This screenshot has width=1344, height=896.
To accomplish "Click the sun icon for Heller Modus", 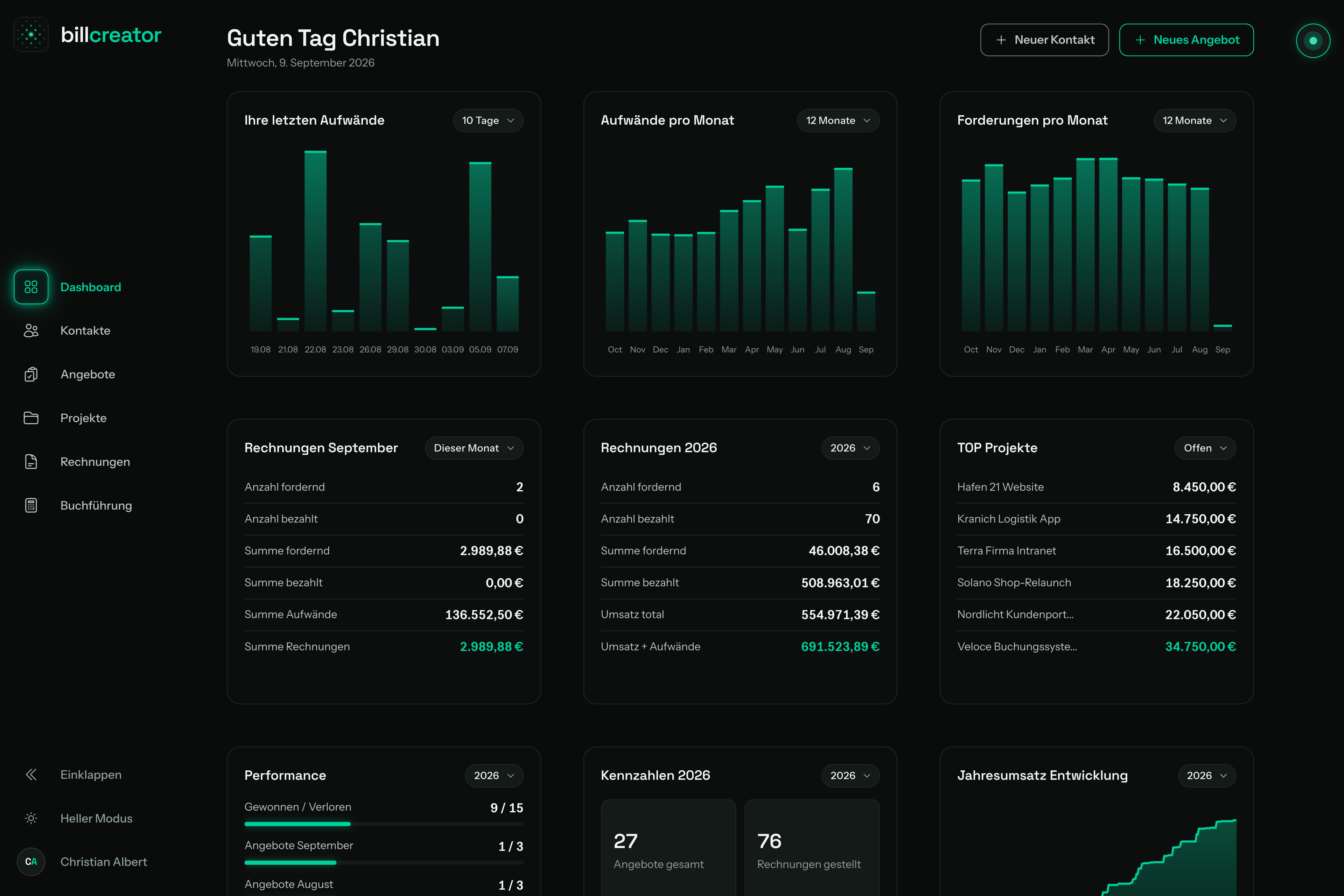I will point(31,818).
